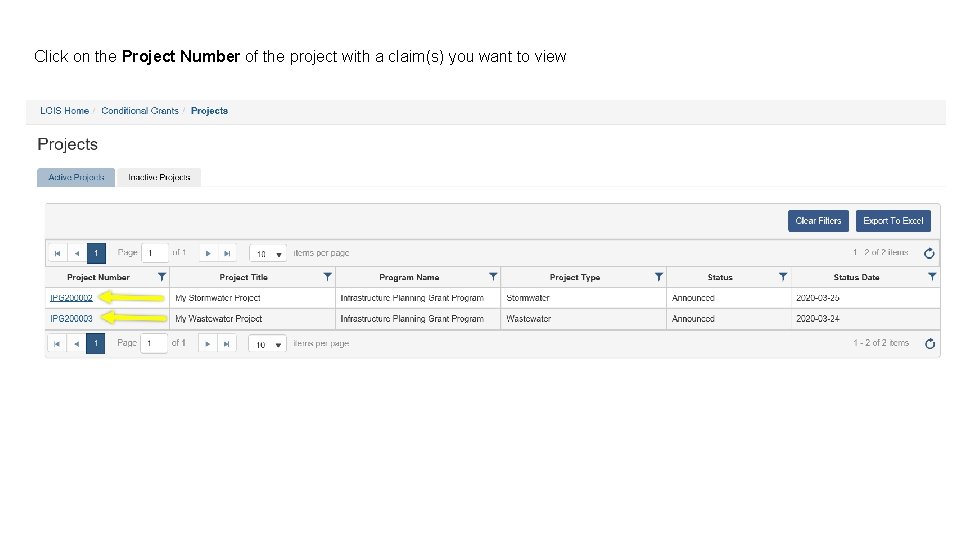
Task: Refresh the grid using top refresh icon
Action: point(930,253)
